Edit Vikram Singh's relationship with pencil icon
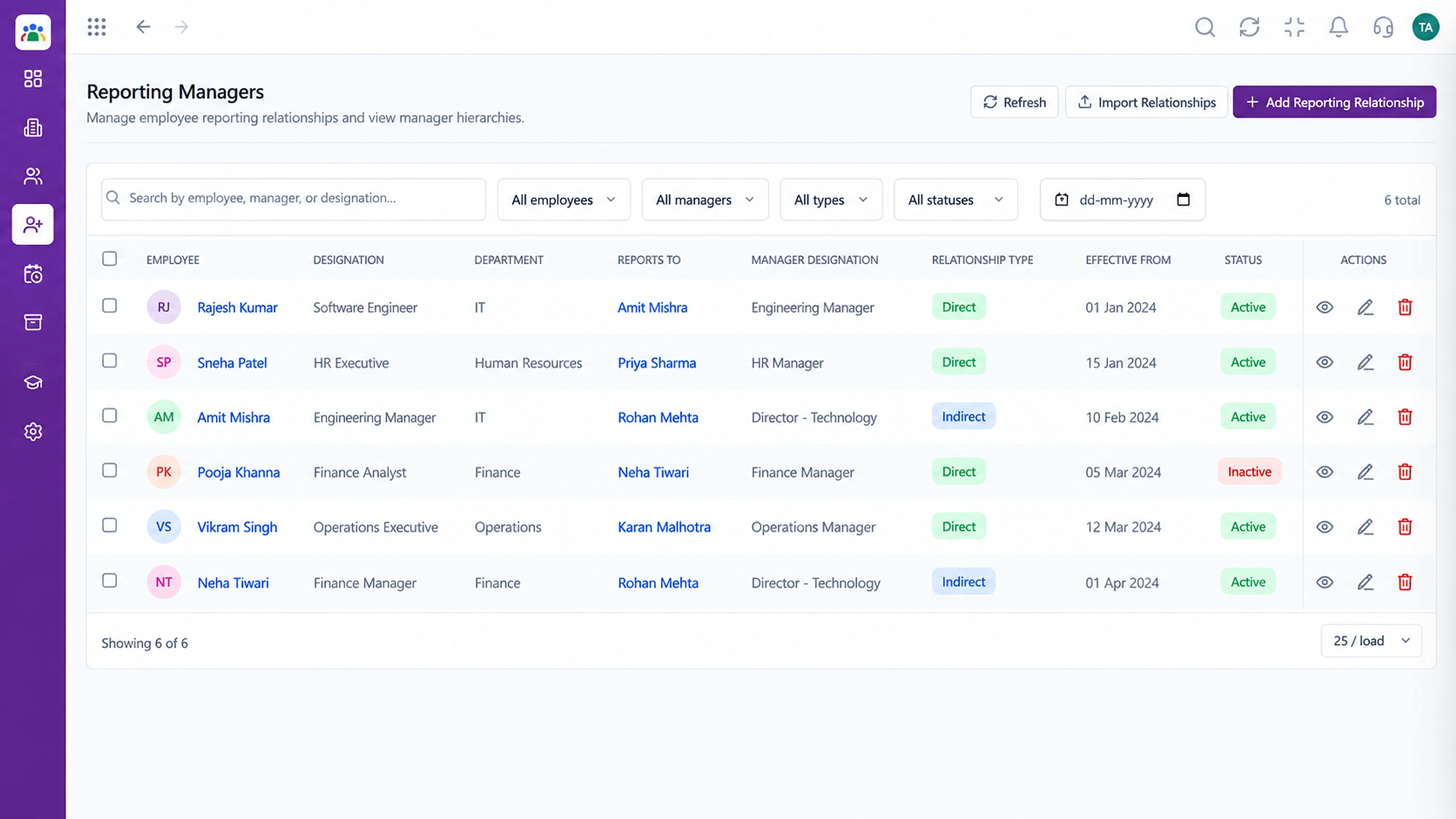The width and height of the screenshot is (1456, 819). pos(1365,527)
